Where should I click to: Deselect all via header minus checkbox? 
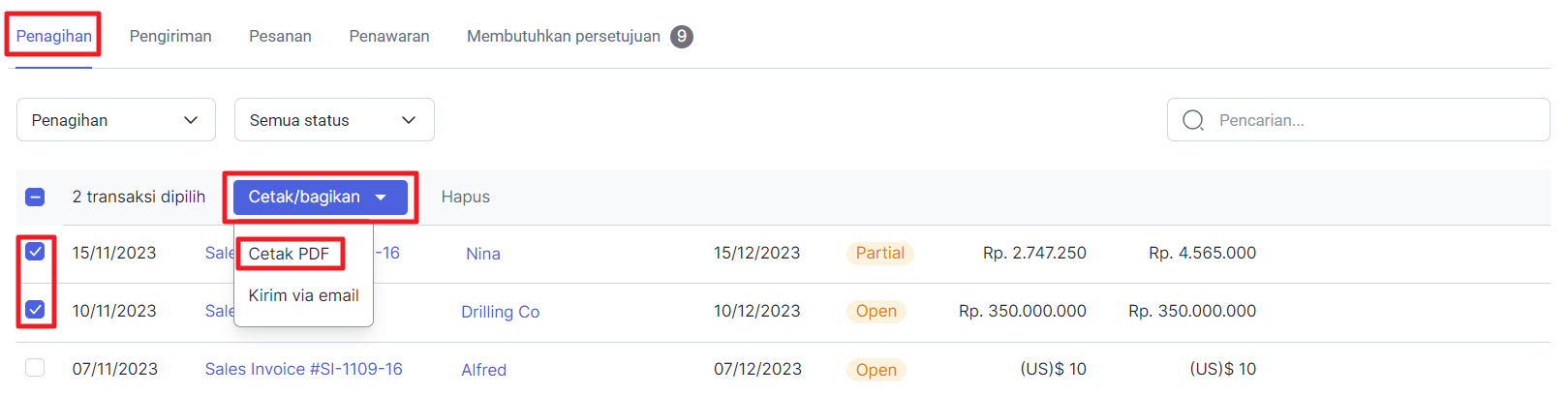pos(35,198)
